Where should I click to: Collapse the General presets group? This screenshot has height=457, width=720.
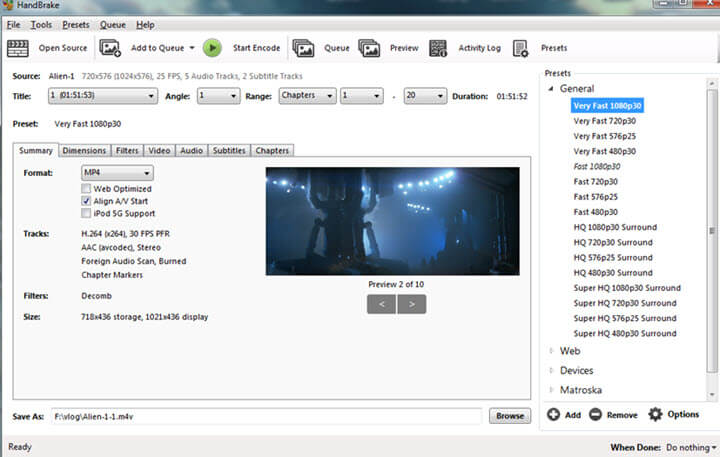point(551,89)
